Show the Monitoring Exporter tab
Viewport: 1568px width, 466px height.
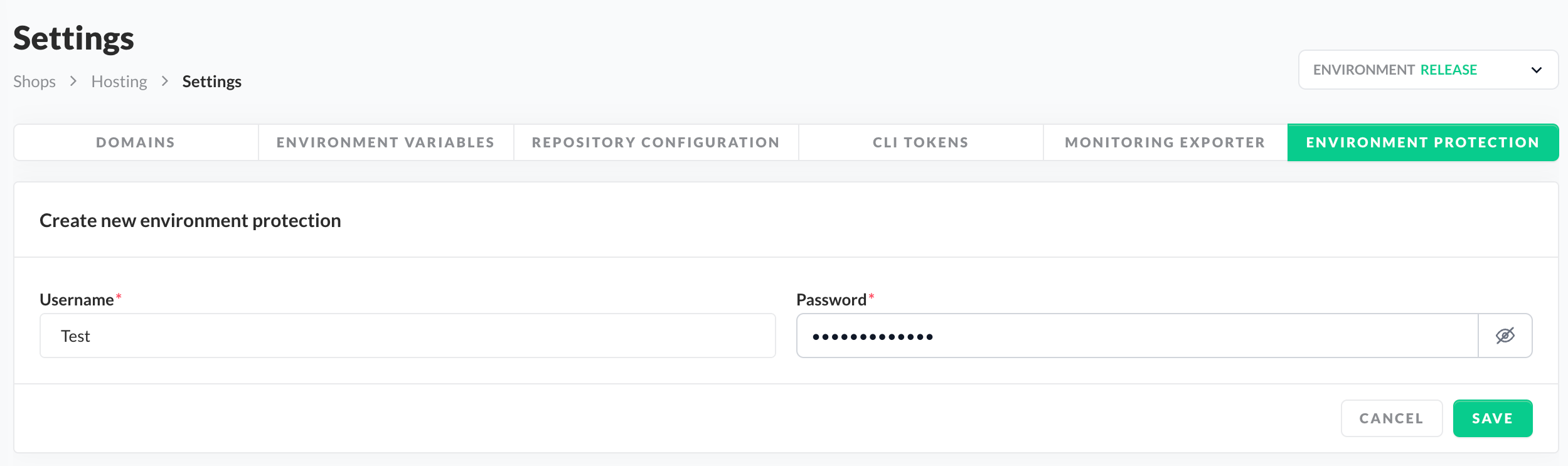tap(1165, 142)
